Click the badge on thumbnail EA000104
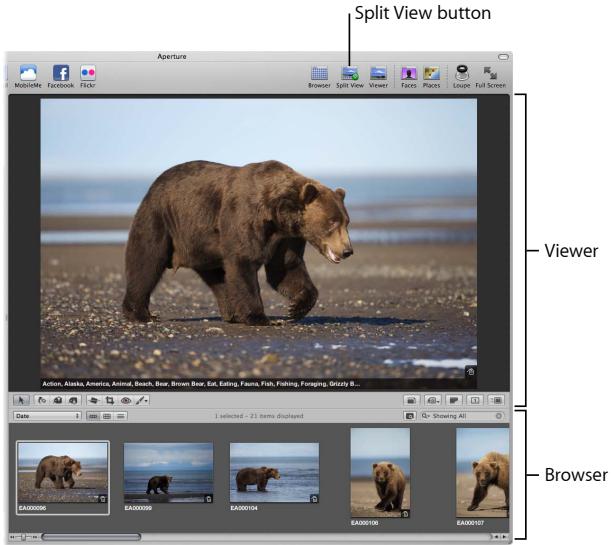Screen dimensions: 612x545 coord(314,499)
